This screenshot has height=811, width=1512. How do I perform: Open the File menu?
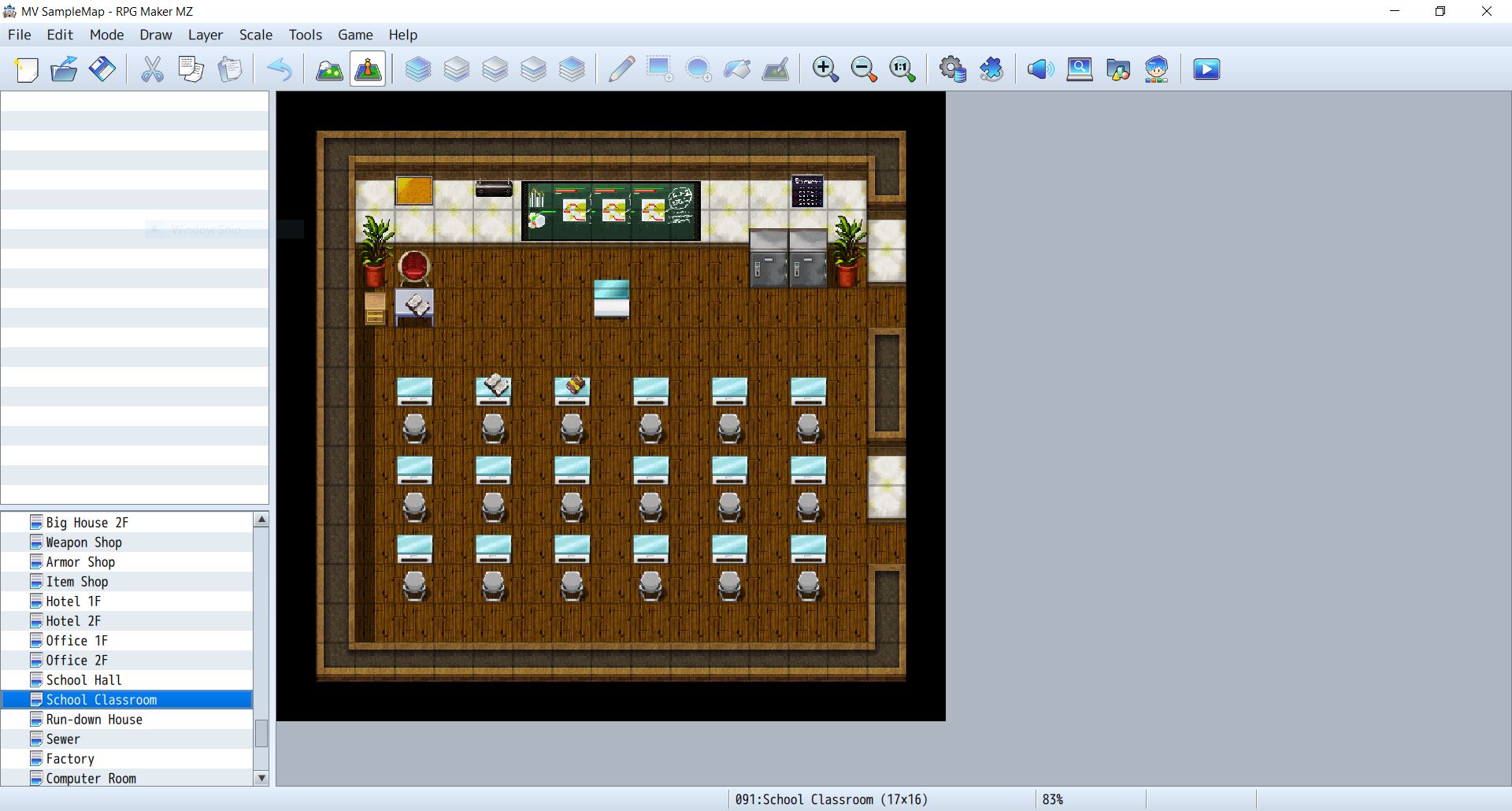[20, 35]
